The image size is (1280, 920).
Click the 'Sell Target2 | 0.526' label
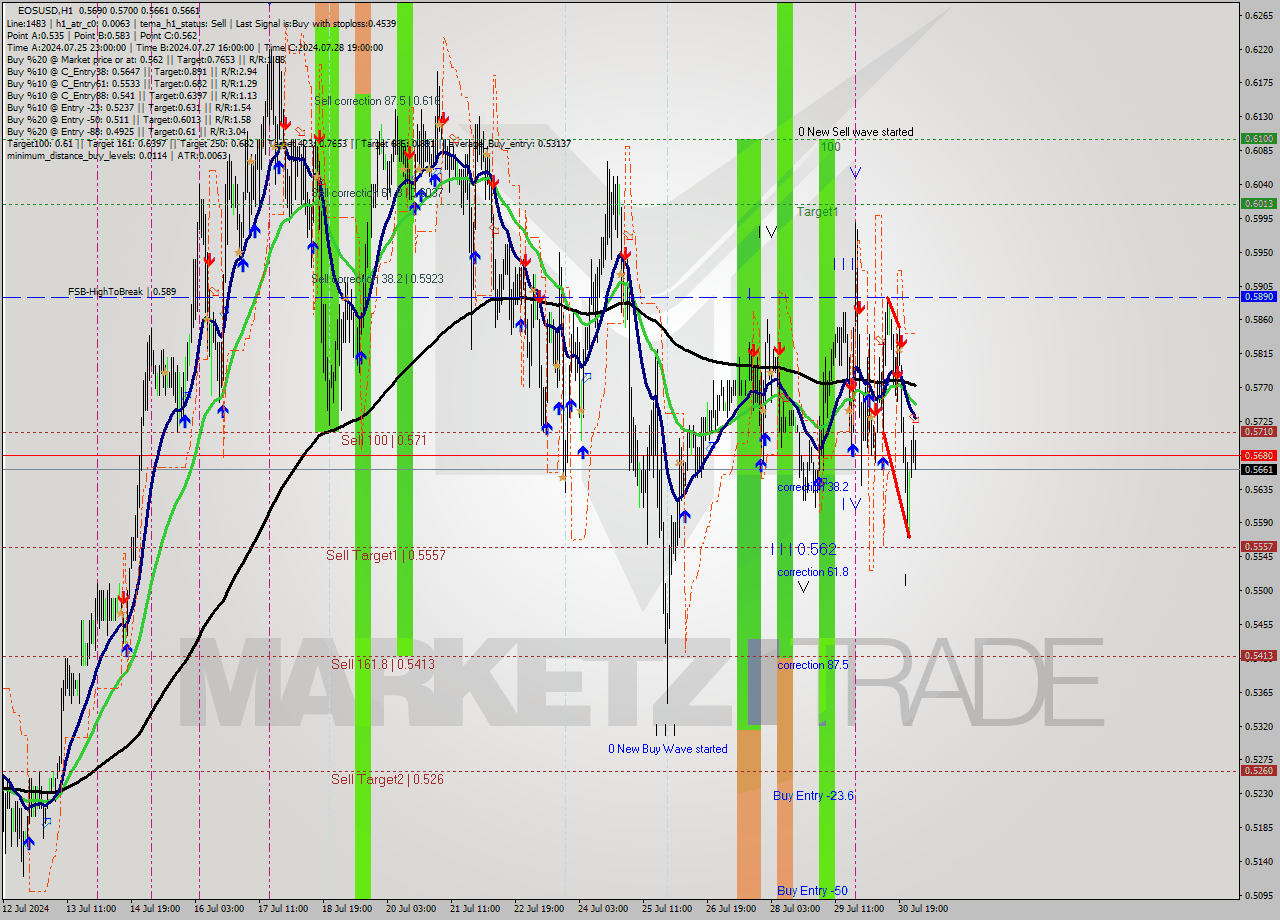point(387,779)
